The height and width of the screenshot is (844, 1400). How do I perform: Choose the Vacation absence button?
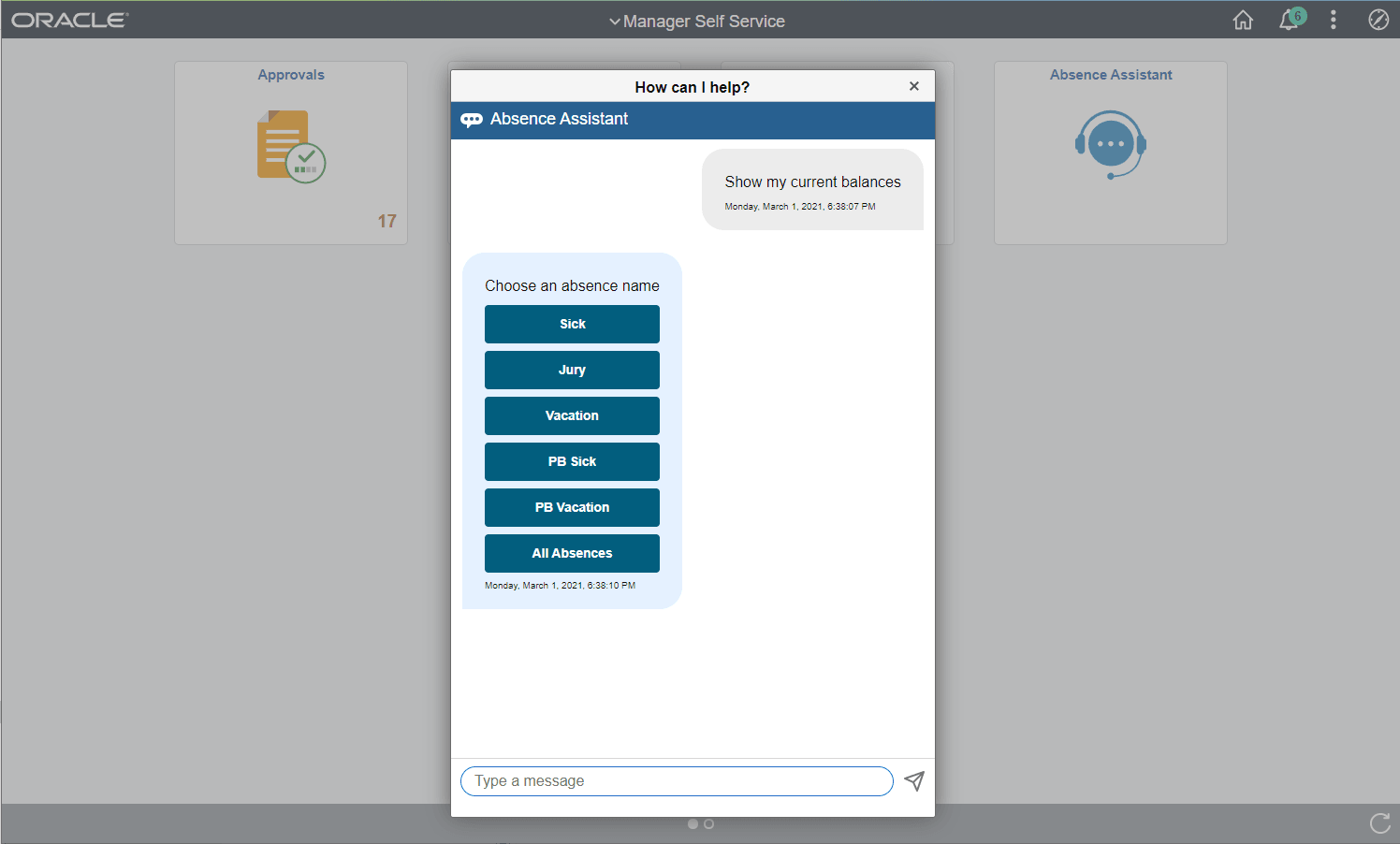coord(572,415)
